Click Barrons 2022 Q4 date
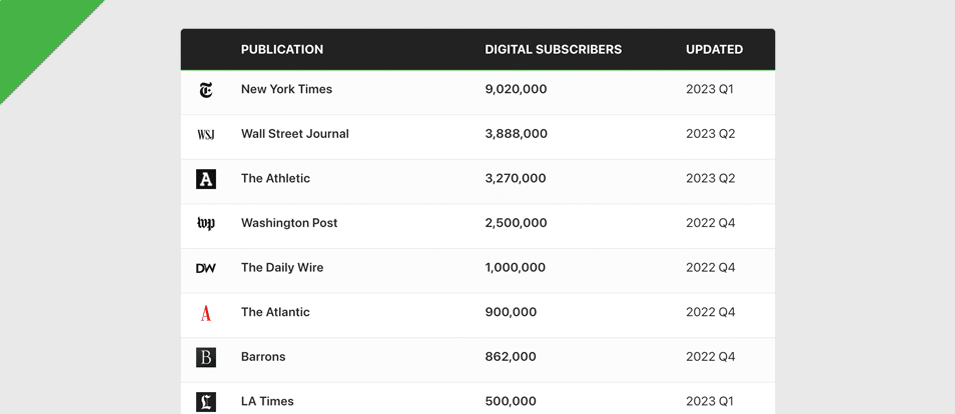The width and height of the screenshot is (955, 414). click(x=711, y=356)
